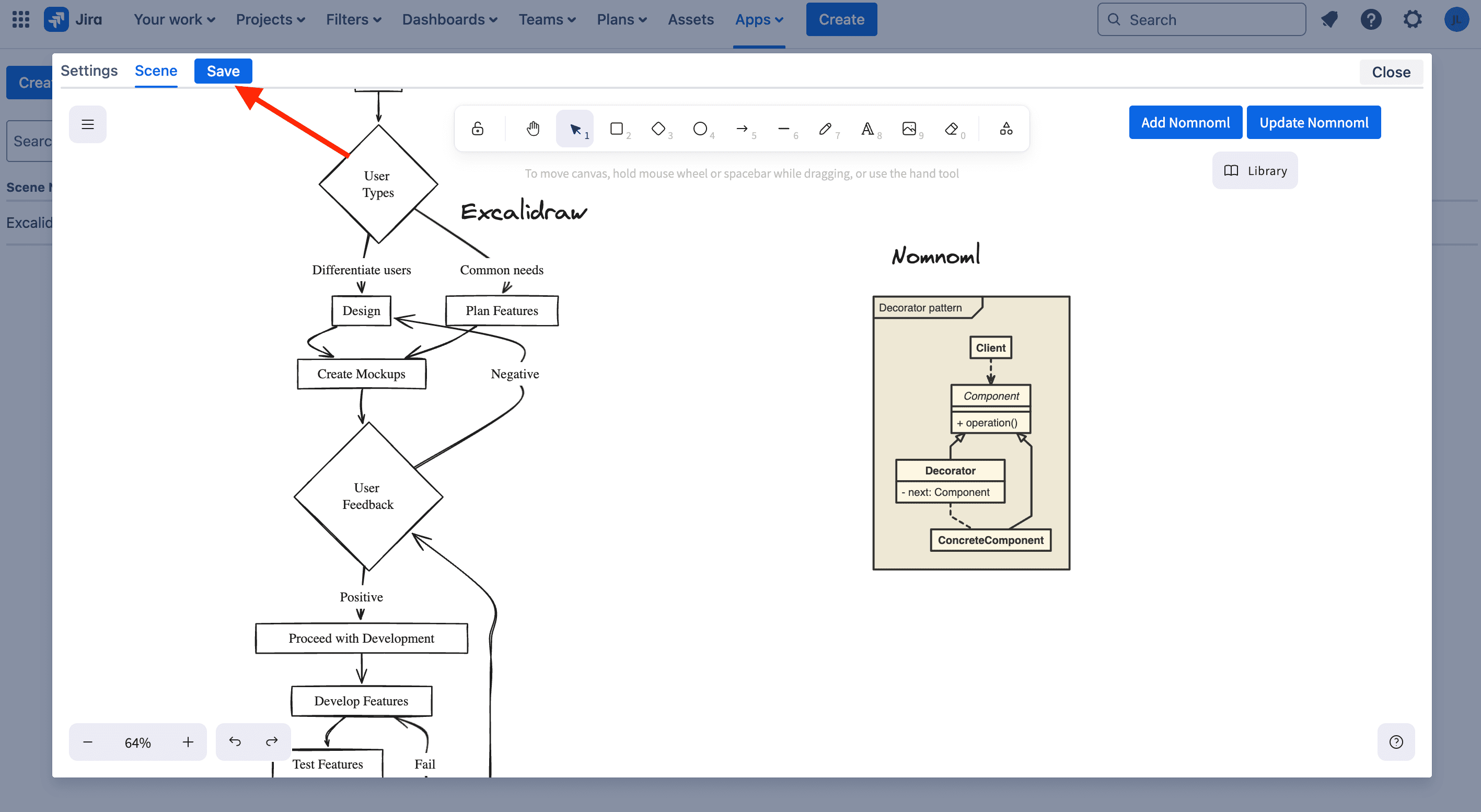This screenshot has width=1481, height=812.
Task: Focus the Jira Search field
Action: pyautogui.click(x=1201, y=19)
